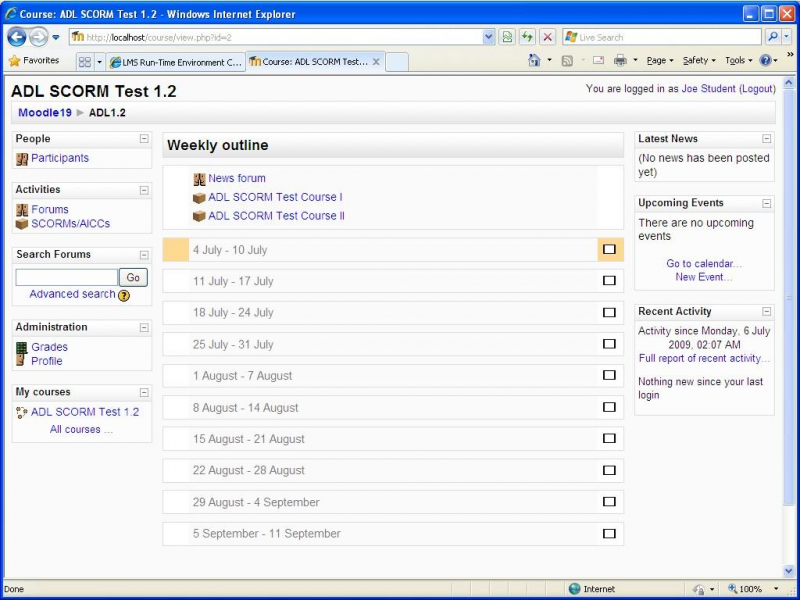Toggle the show-only-week box for 18 July - 24 July
Screen dimensions: 800x600
pos(609,312)
